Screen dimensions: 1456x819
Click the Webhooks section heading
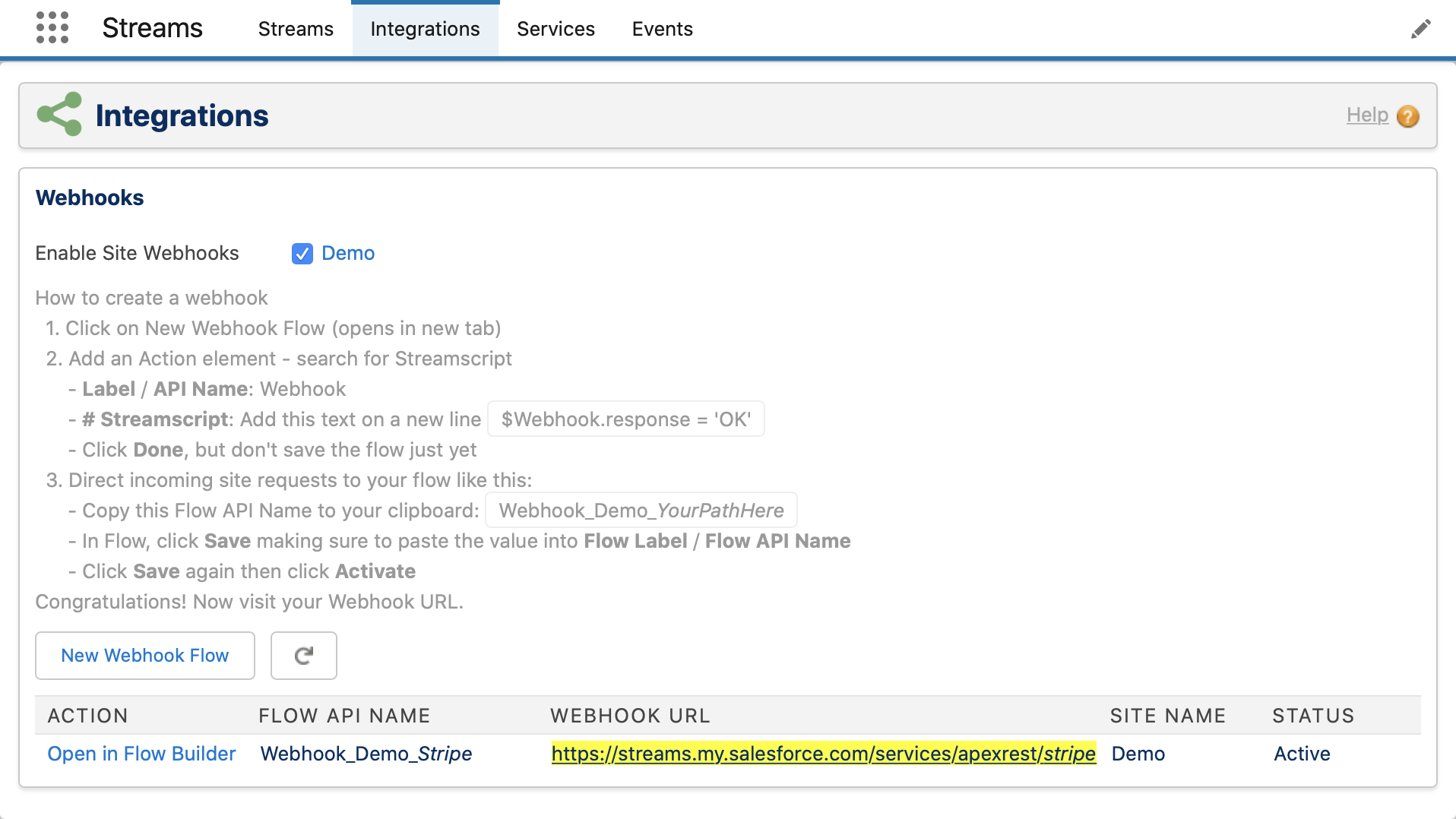[90, 198]
